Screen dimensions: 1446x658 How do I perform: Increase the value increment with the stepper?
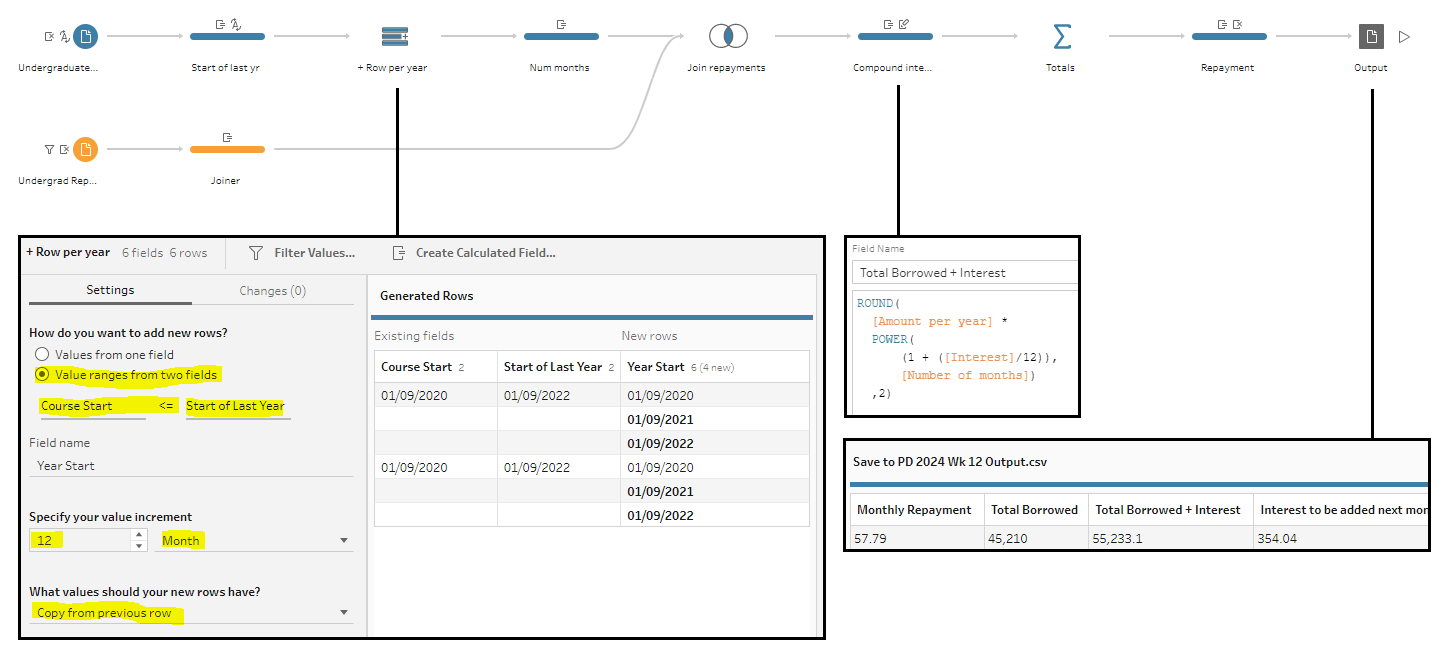(139, 535)
